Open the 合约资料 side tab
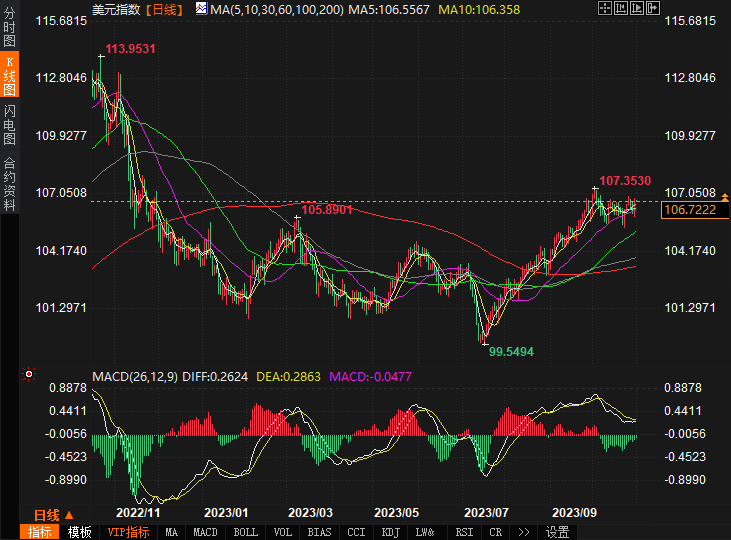731x540 pixels. (9, 183)
